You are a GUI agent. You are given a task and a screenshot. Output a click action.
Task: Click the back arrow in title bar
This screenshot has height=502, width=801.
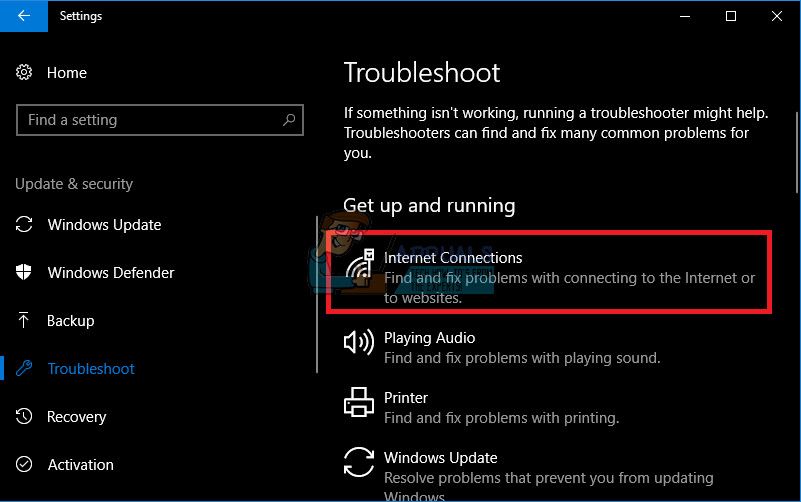point(23,16)
